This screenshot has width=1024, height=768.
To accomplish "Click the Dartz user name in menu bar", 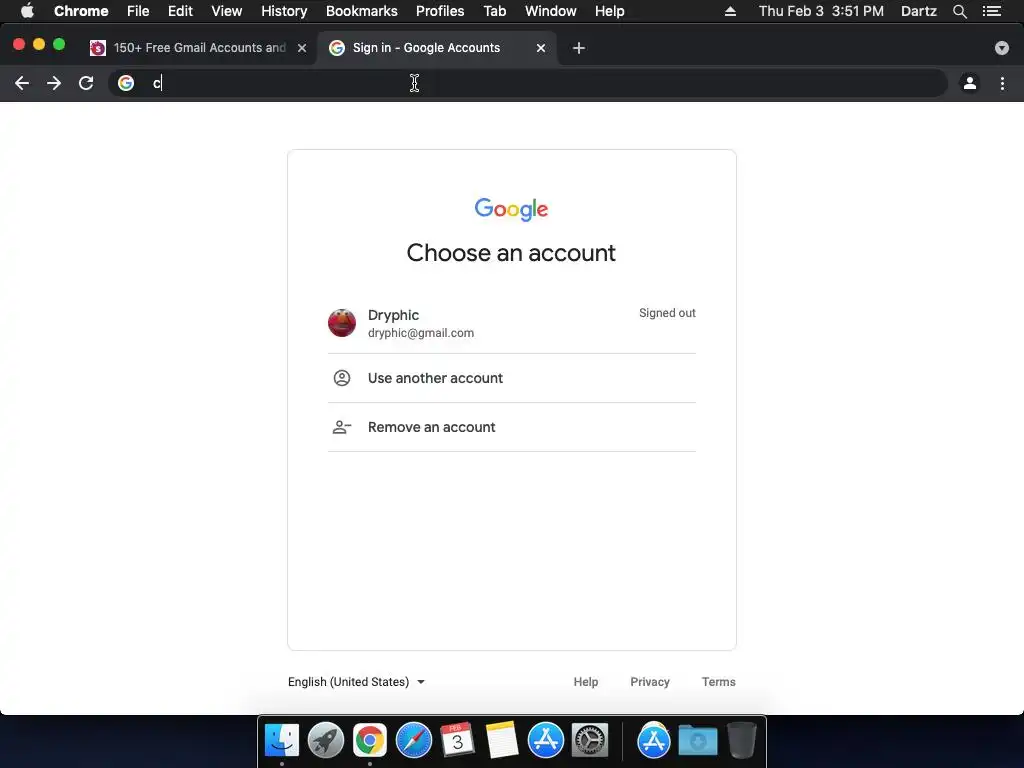I will (919, 11).
